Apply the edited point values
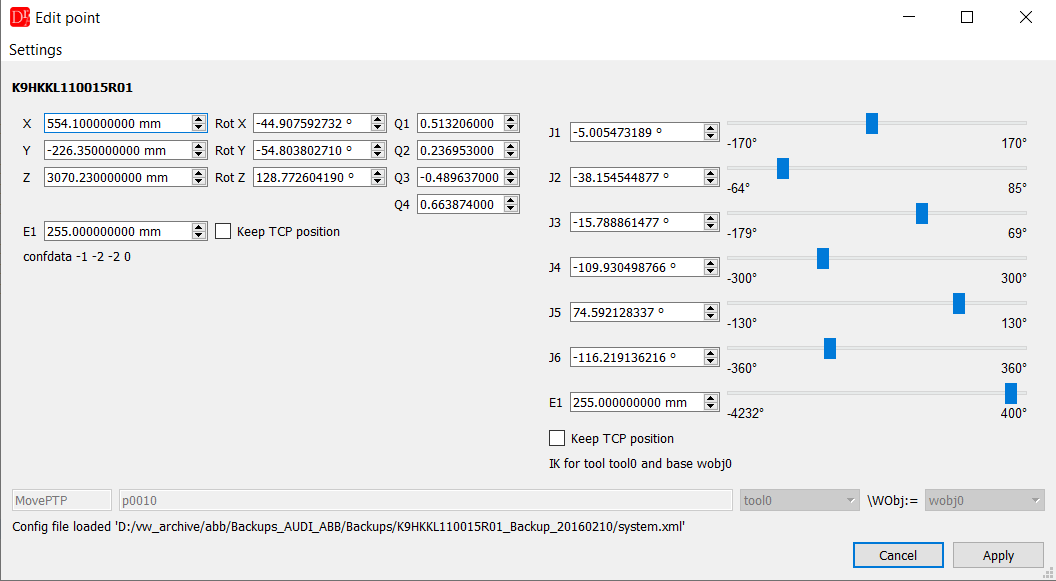The width and height of the screenshot is (1056, 581). click(x=998, y=555)
